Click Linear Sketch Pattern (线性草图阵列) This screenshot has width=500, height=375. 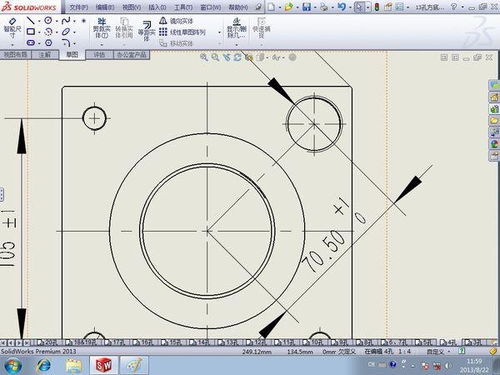pos(182,32)
